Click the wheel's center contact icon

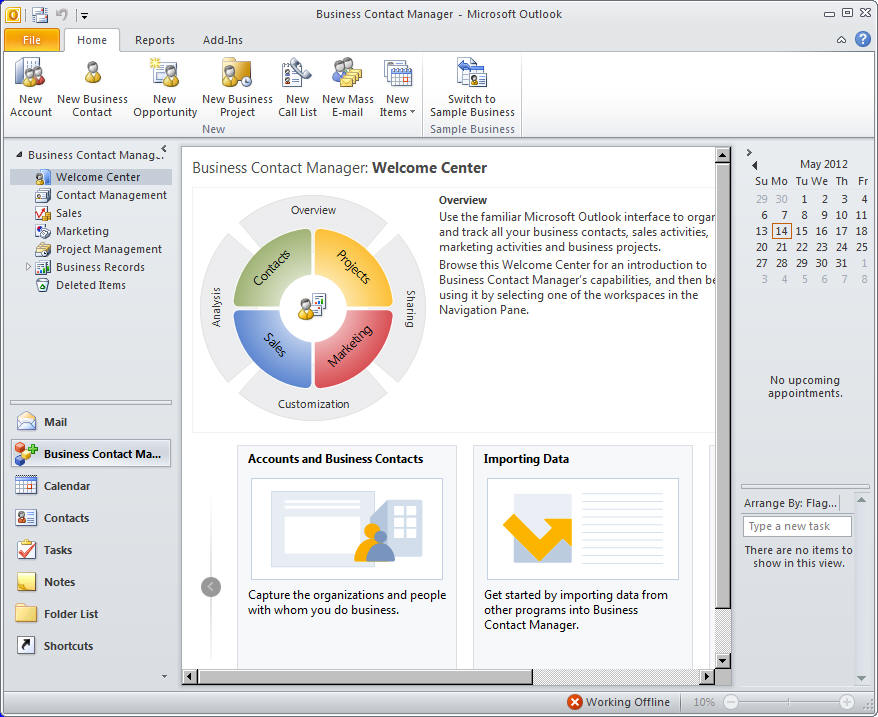312,306
